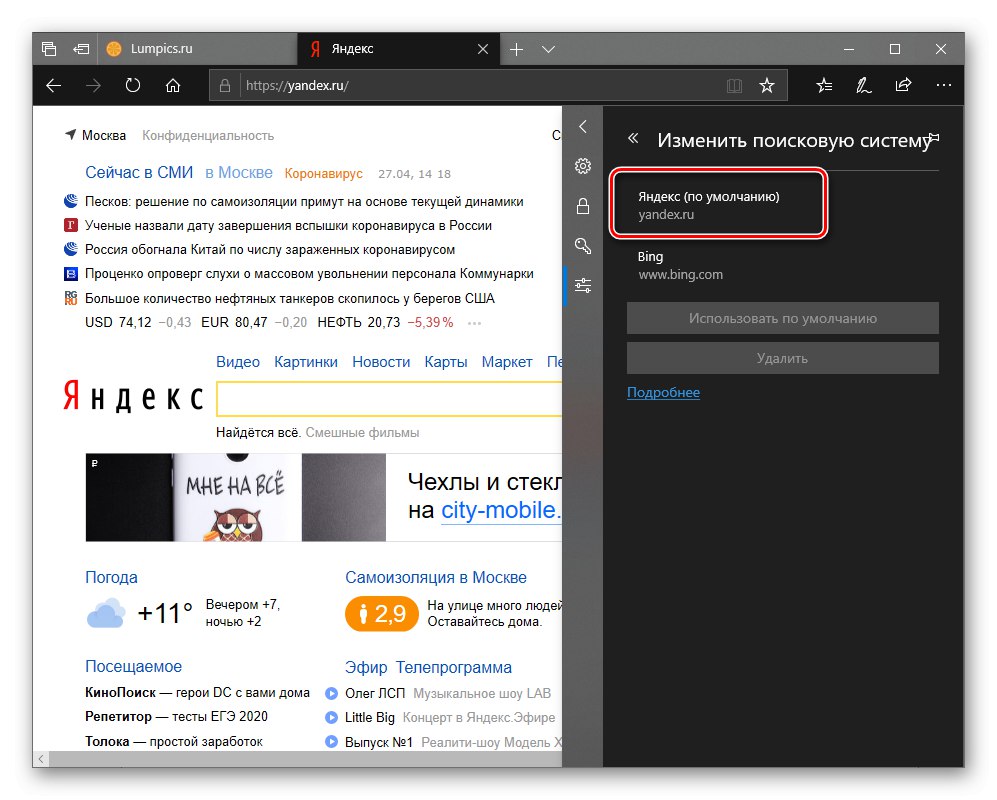Click the Смешные фильмы search suggestion
The width and height of the screenshot is (997, 800).
point(362,432)
